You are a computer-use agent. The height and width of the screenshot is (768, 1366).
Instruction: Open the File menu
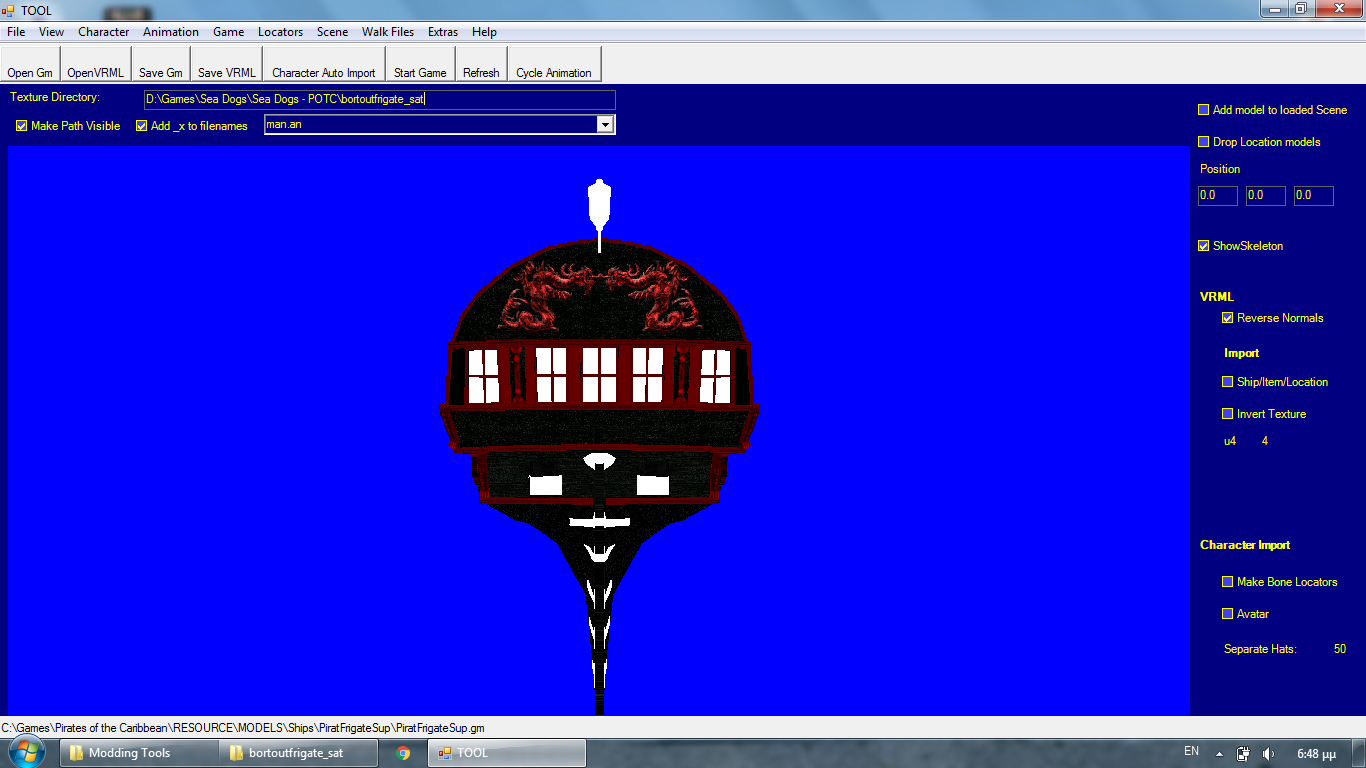point(16,32)
